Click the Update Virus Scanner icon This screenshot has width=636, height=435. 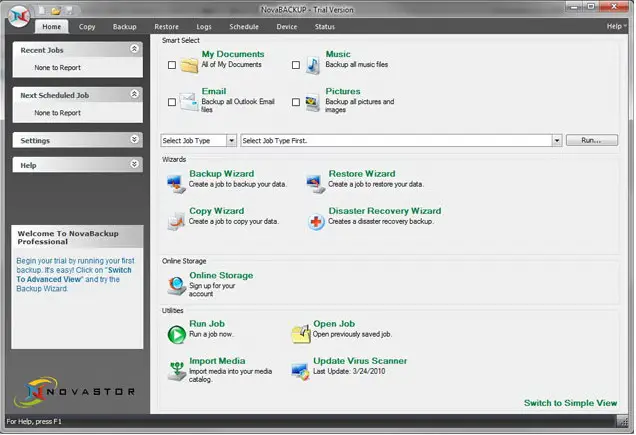[x=301, y=372]
